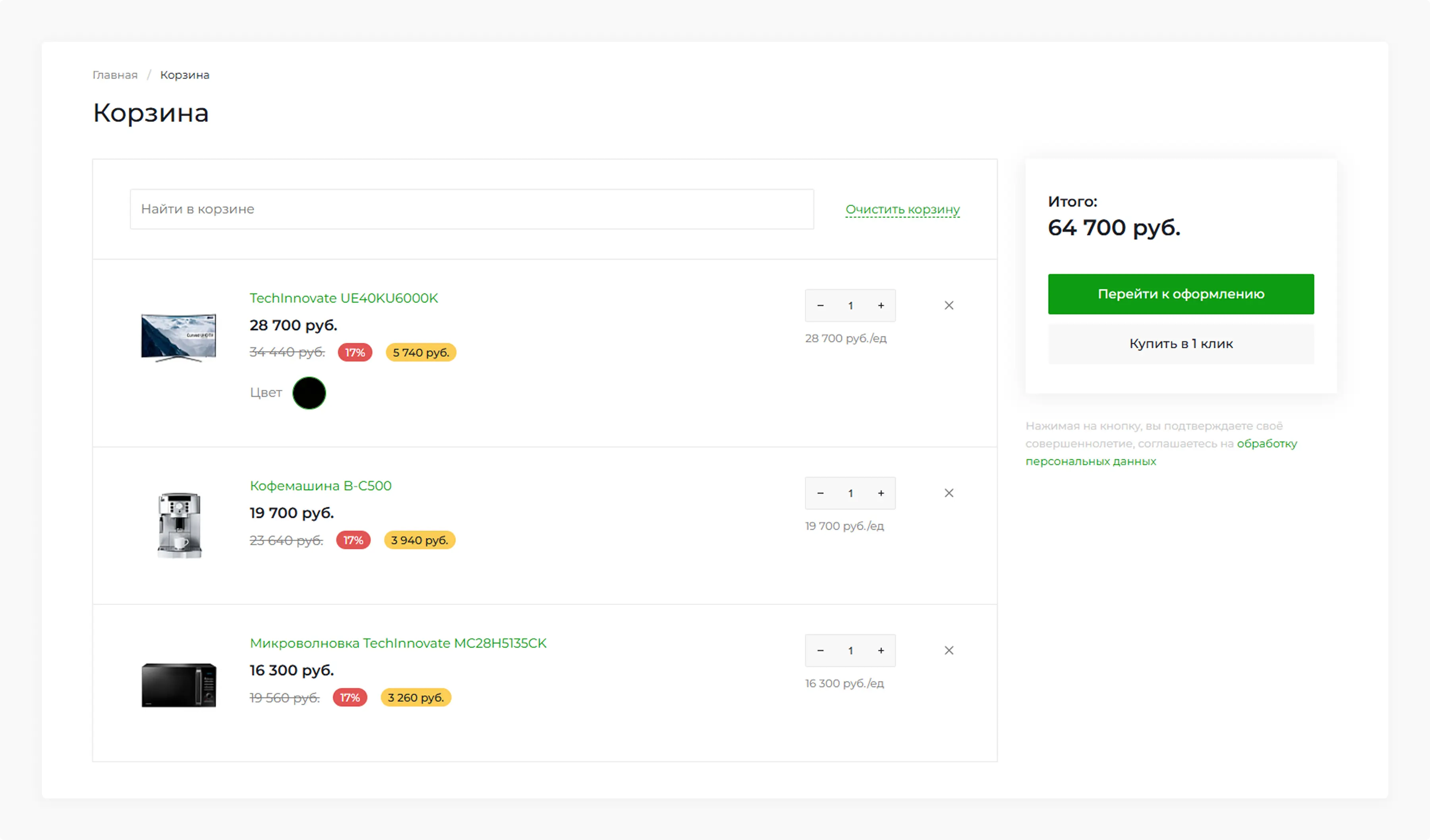
Task: Go to Главная in the breadcrumb
Action: (115, 75)
